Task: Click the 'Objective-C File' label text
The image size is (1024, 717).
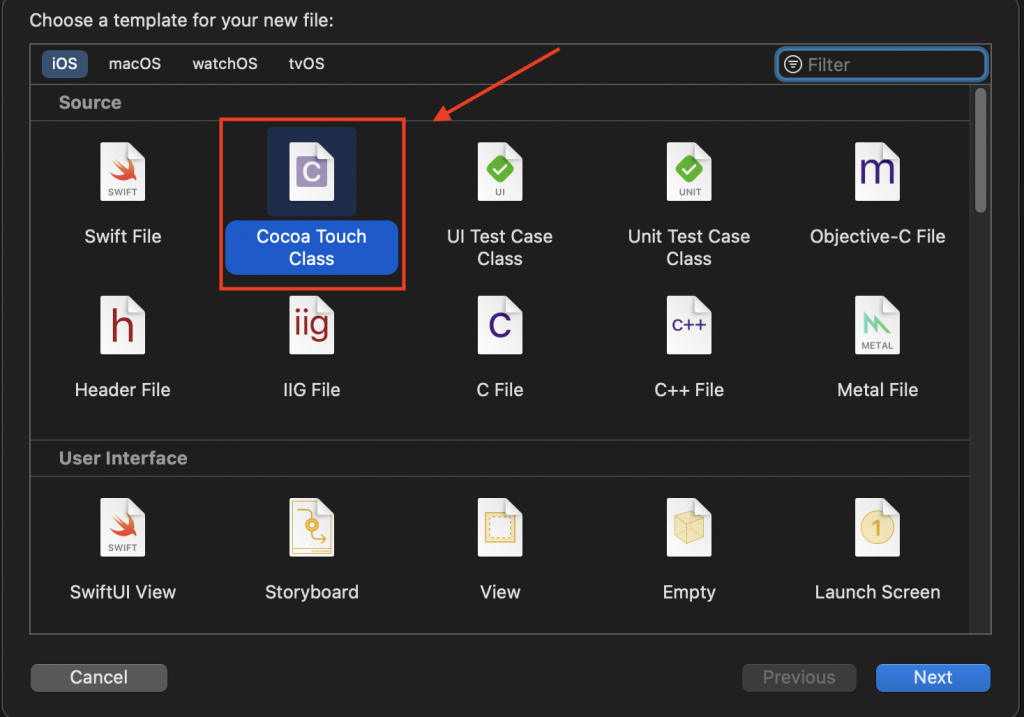Action: pos(877,236)
